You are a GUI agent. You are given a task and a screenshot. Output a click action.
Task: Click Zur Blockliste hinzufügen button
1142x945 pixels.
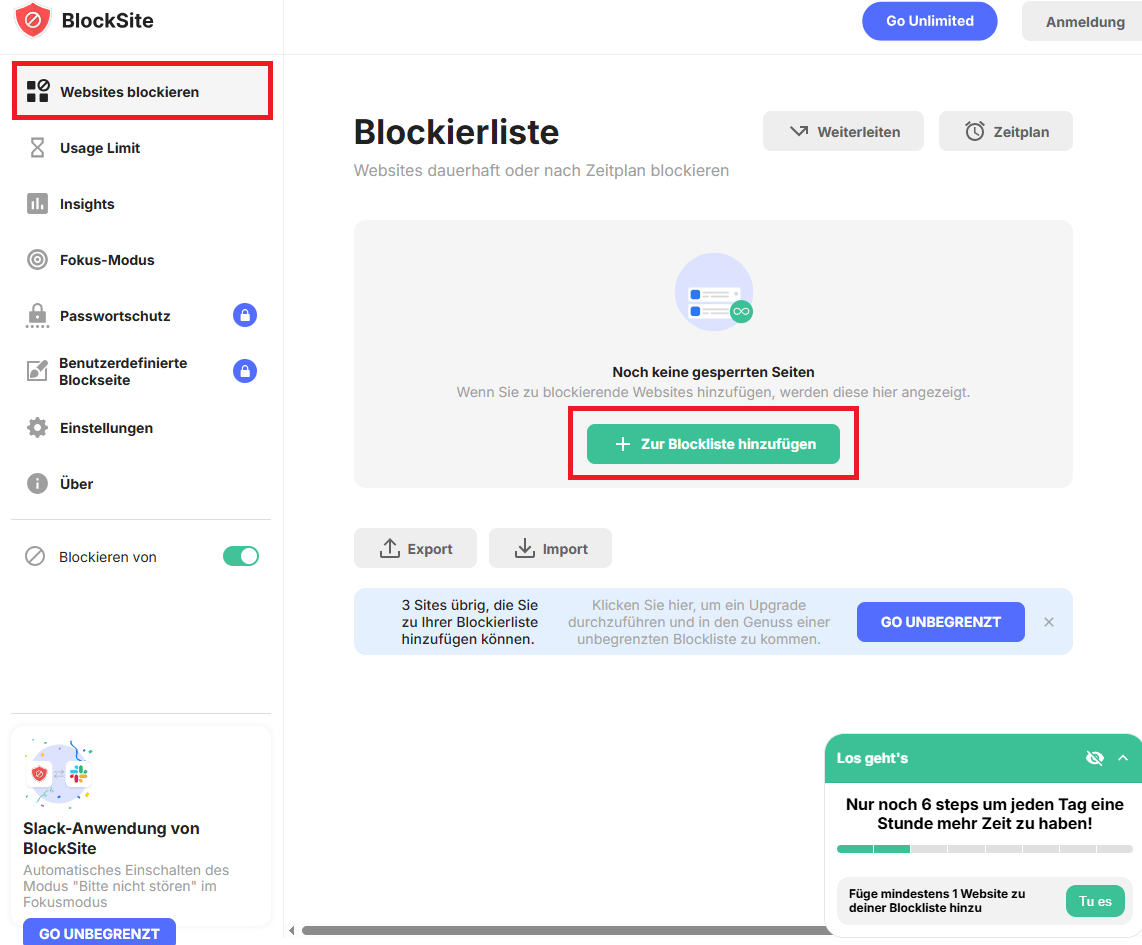[713, 444]
